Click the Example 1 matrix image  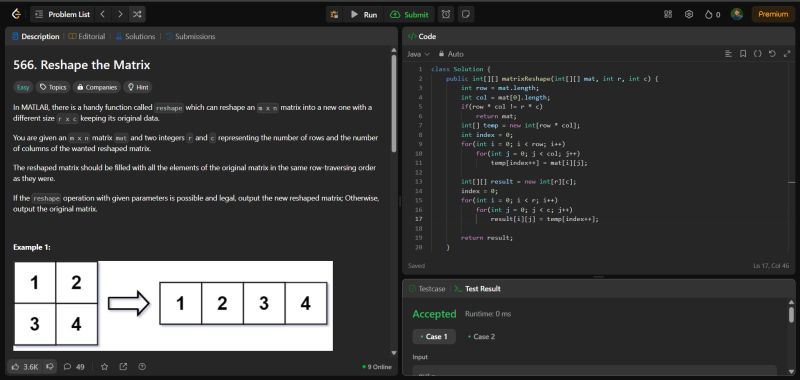point(173,306)
